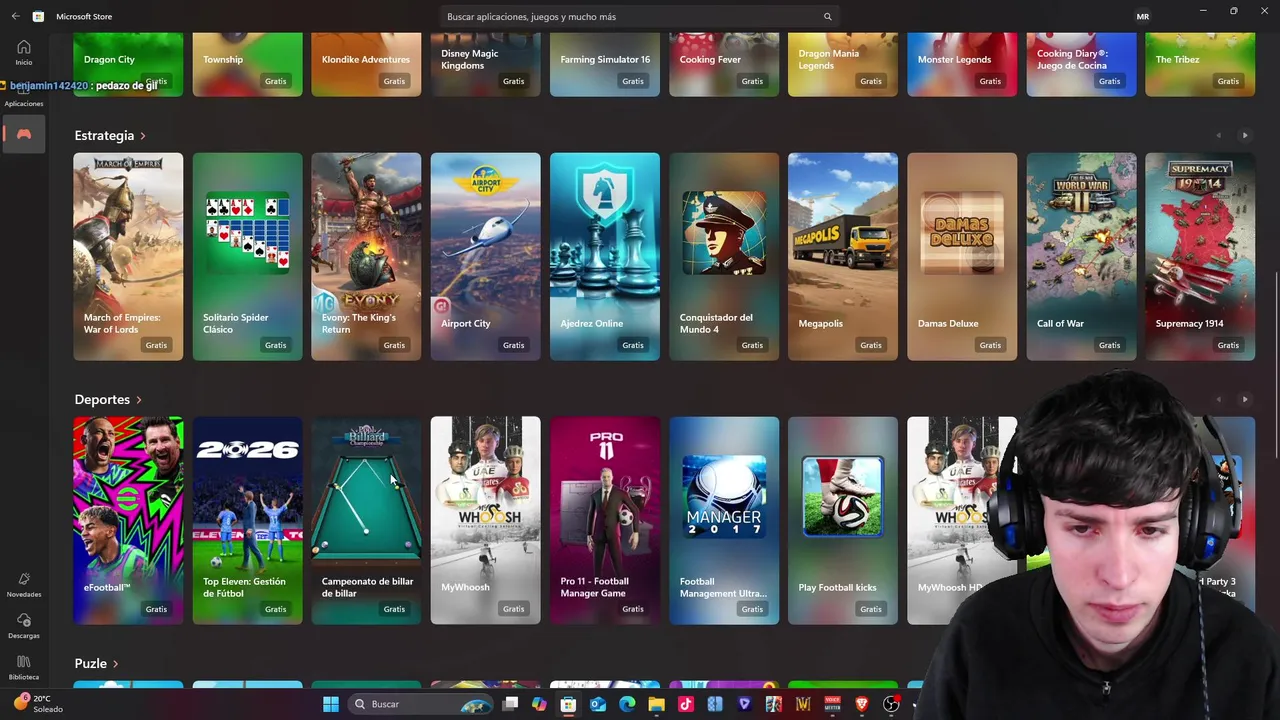Expand the Deportes category
Image resolution: width=1280 pixels, height=720 pixels.
[108, 399]
